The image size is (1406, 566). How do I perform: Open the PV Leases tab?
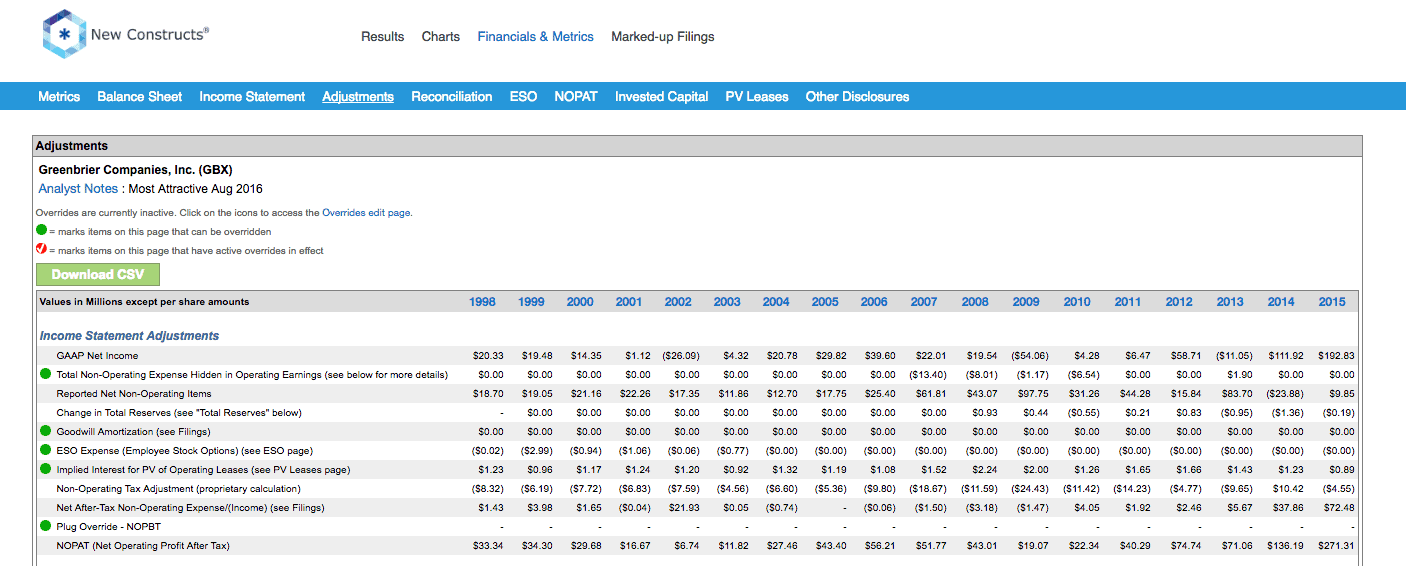click(x=757, y=97)
